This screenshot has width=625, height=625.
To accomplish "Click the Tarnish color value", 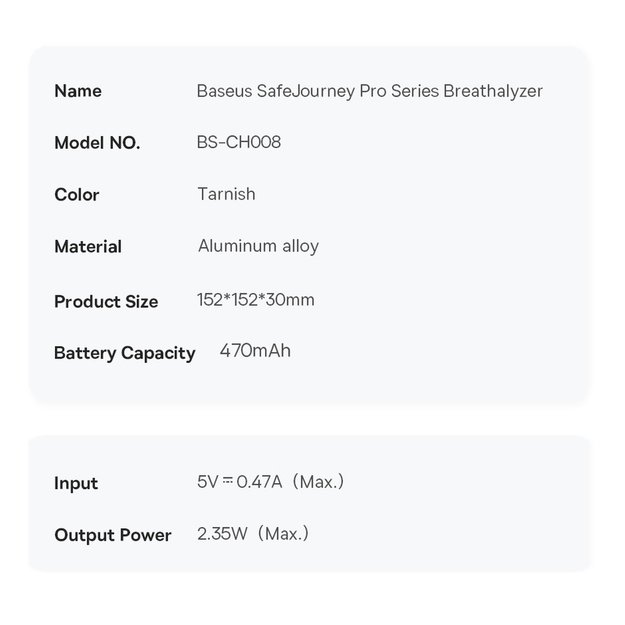I will (x=226, y=194).
